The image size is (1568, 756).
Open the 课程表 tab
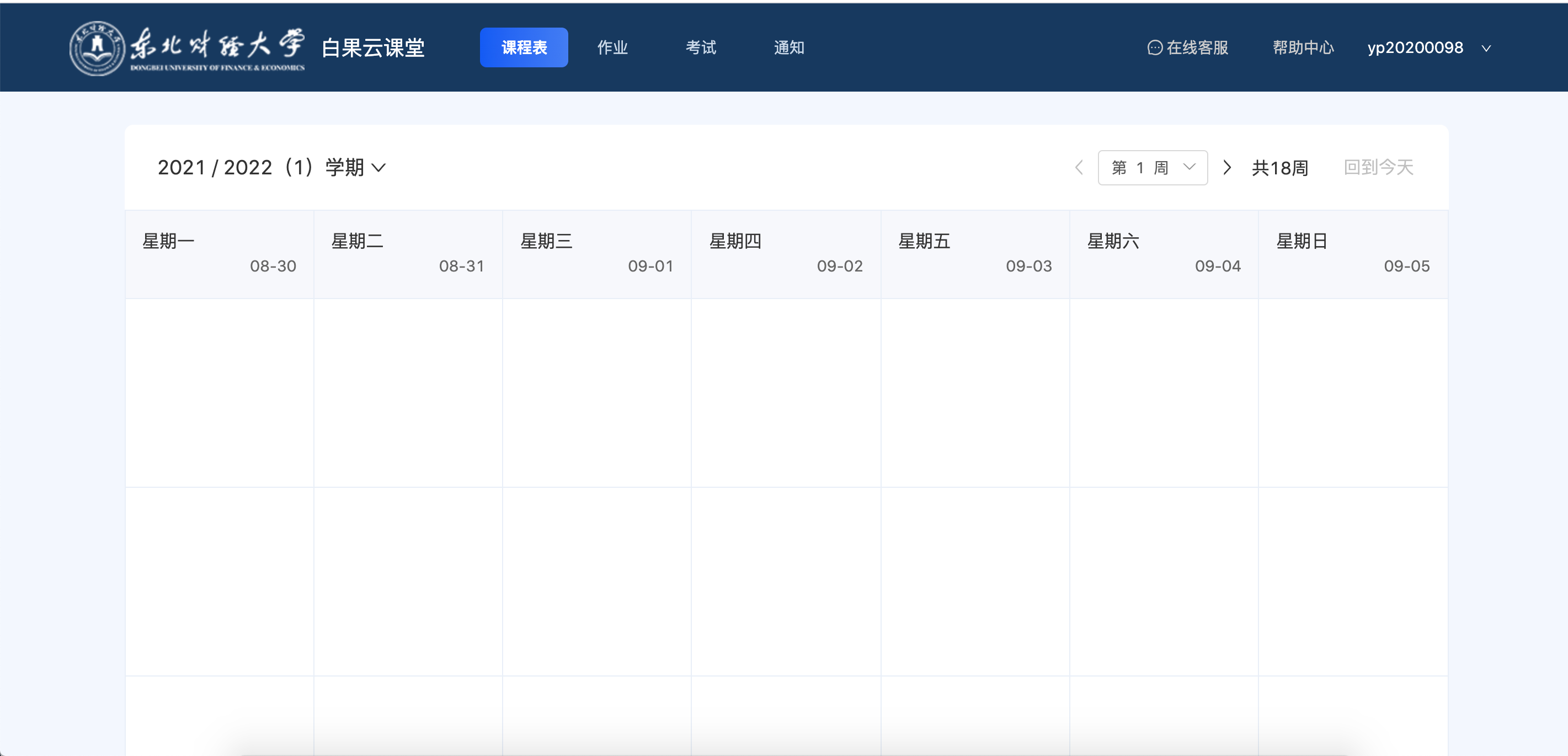click(x=524, y=47)
